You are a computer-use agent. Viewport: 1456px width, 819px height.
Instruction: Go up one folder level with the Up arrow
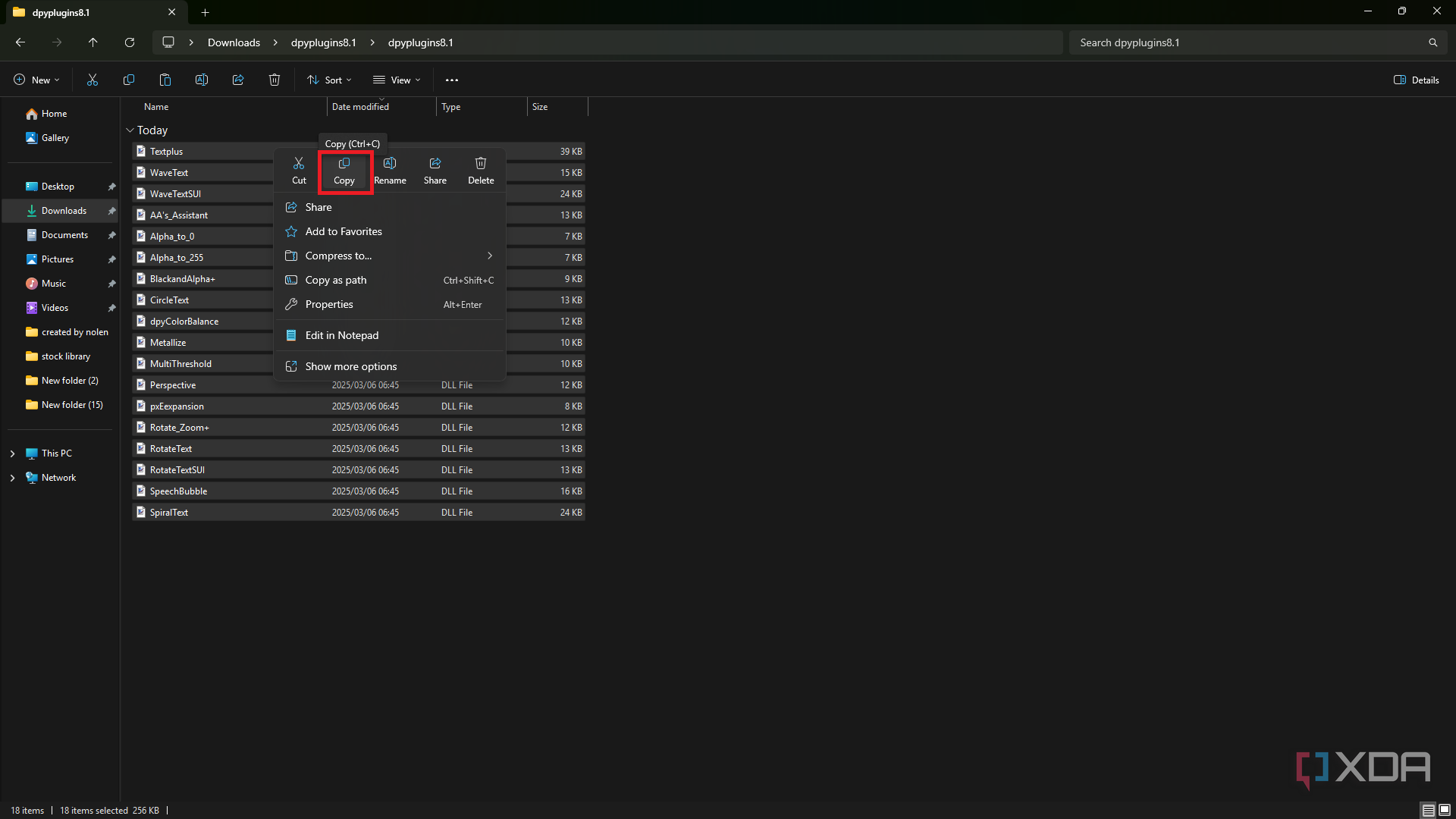click(93, 42)
